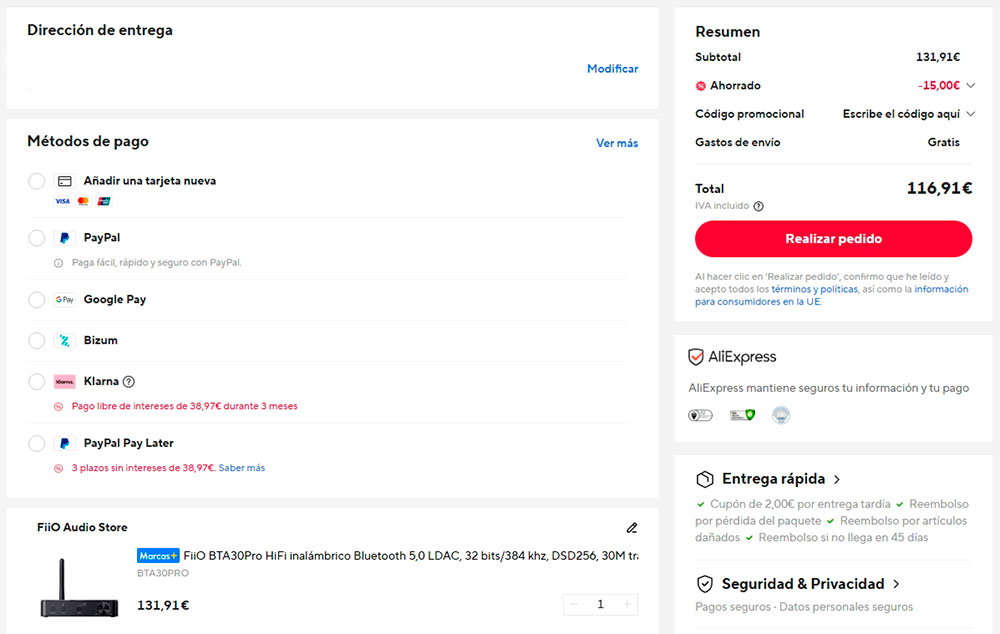The height and width of the screenshot is (634, 1000).
Task: Click the quantity value field showing 1
Action: [600, 605]
